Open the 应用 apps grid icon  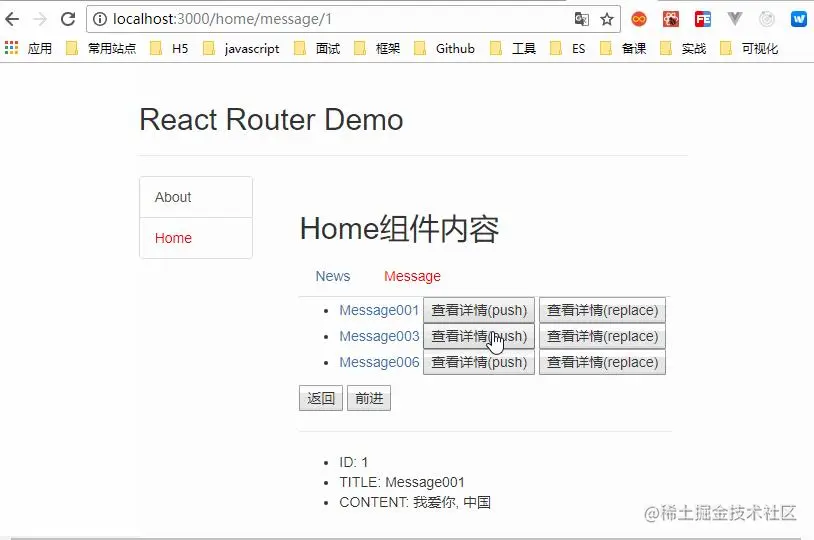click(x=11, y=48)
